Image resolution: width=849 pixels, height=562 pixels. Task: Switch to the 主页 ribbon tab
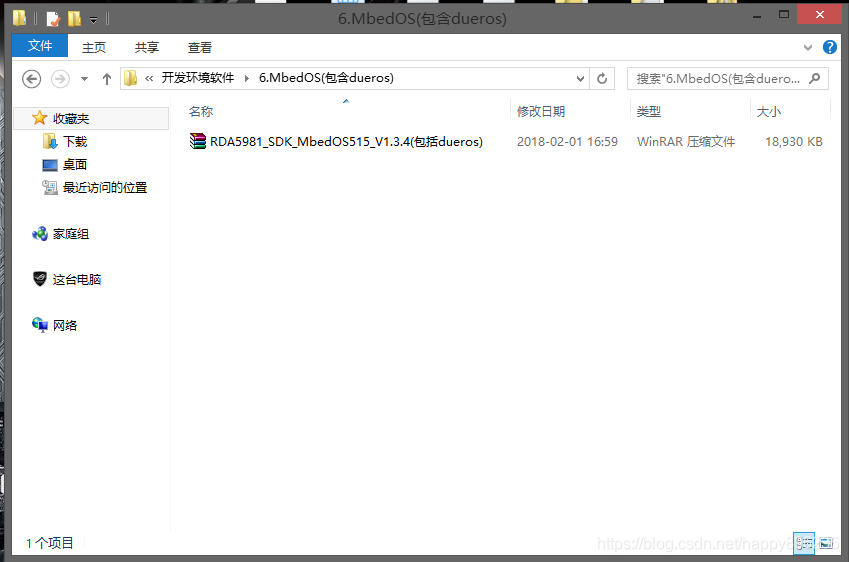point(94,48)
